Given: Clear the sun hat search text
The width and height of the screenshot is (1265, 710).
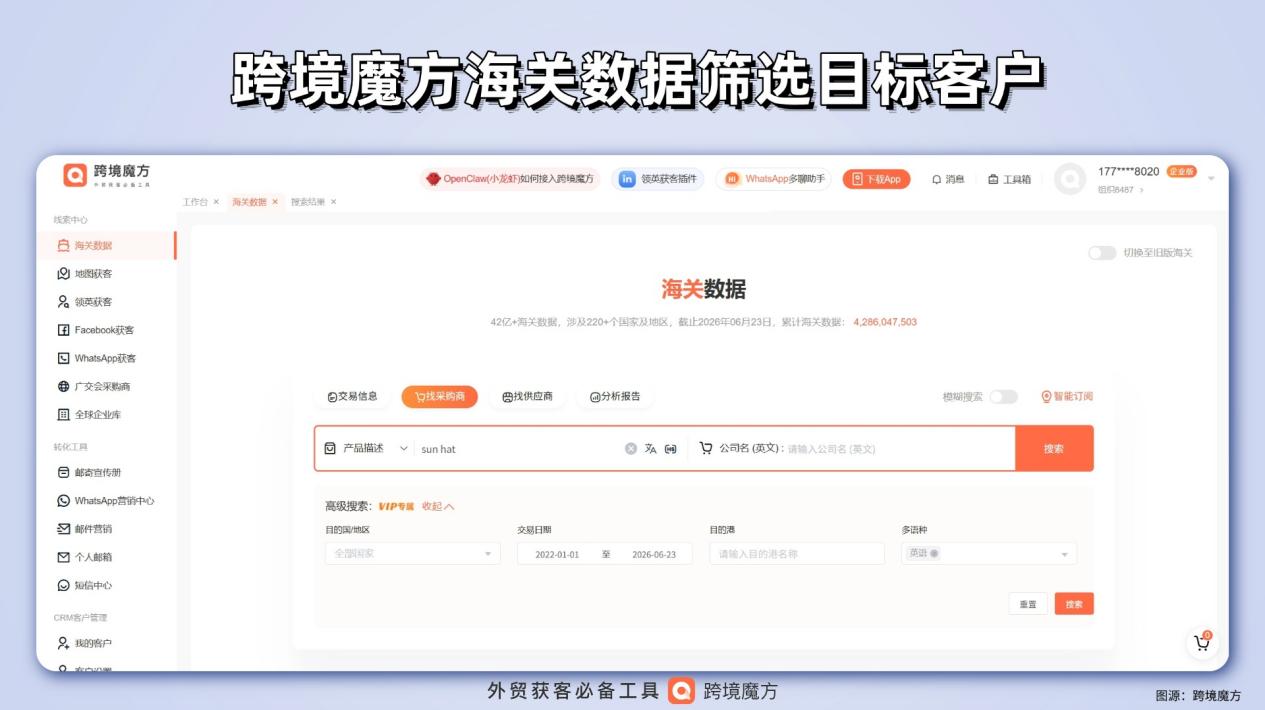Looking at the screenshot, I should coord(631,449).
